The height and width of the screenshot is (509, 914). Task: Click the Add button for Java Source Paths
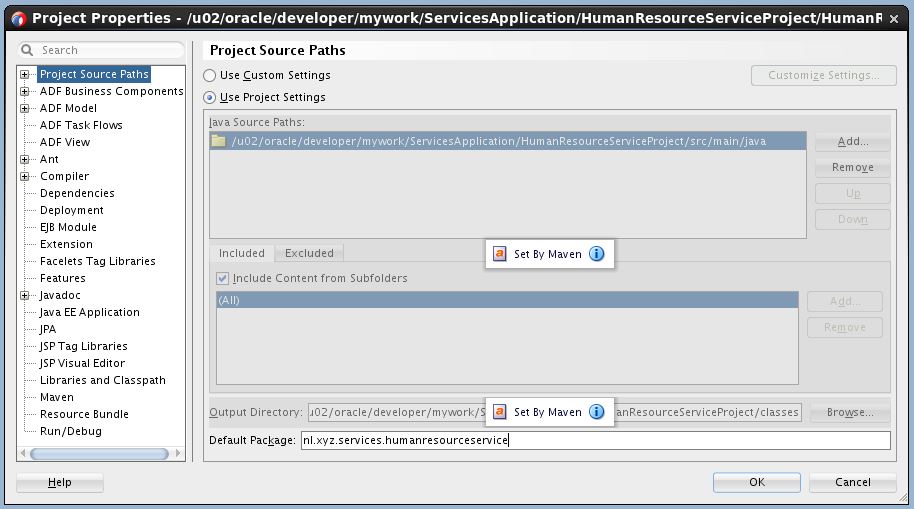click(x=852, y=142)
